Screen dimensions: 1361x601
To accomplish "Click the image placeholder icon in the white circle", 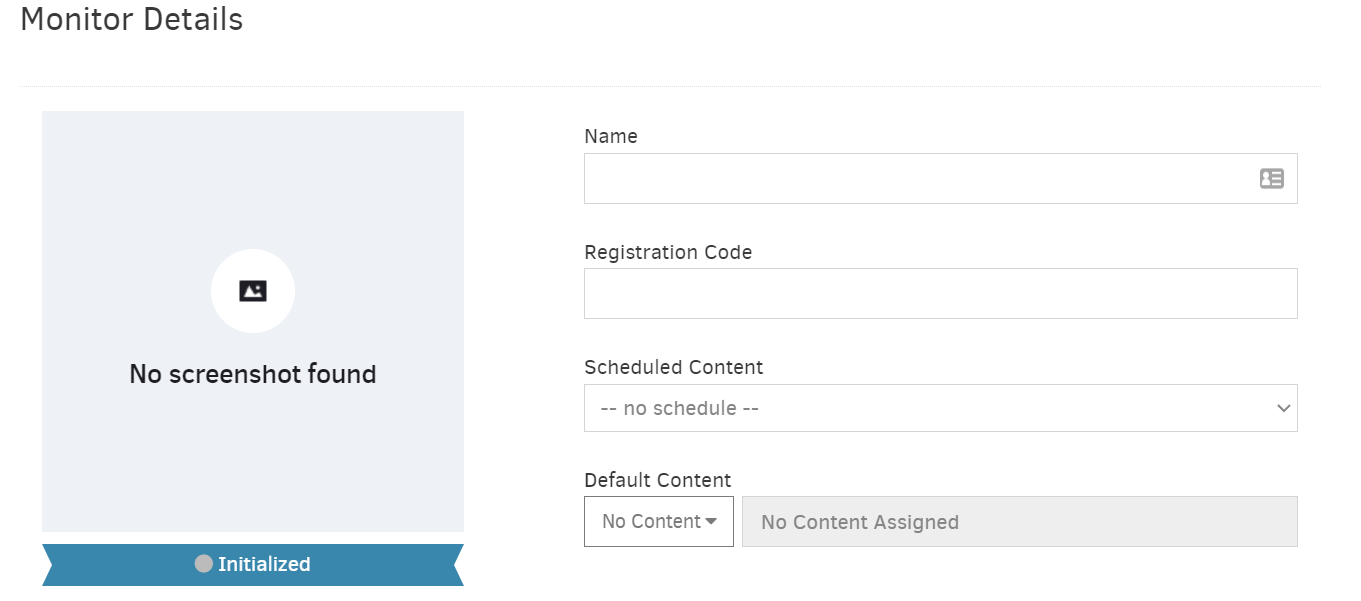I will (253, 291).
